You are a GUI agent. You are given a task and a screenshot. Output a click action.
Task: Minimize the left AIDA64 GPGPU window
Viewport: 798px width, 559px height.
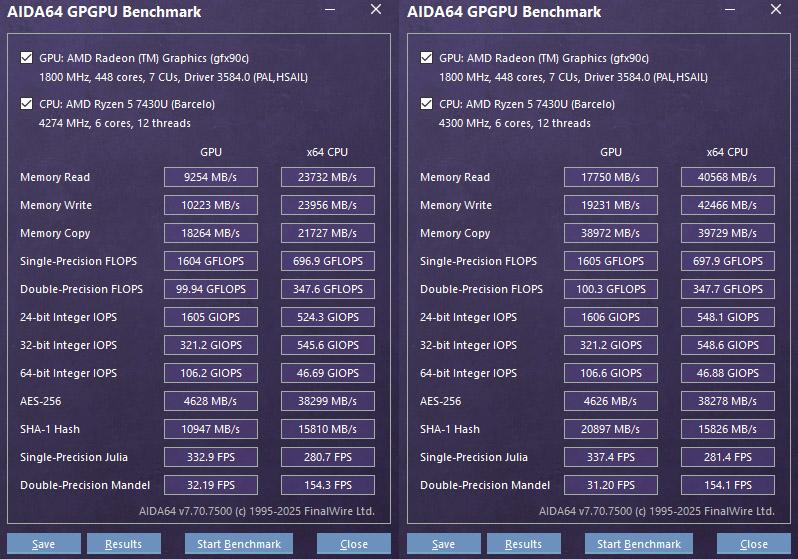pos(330,10)
